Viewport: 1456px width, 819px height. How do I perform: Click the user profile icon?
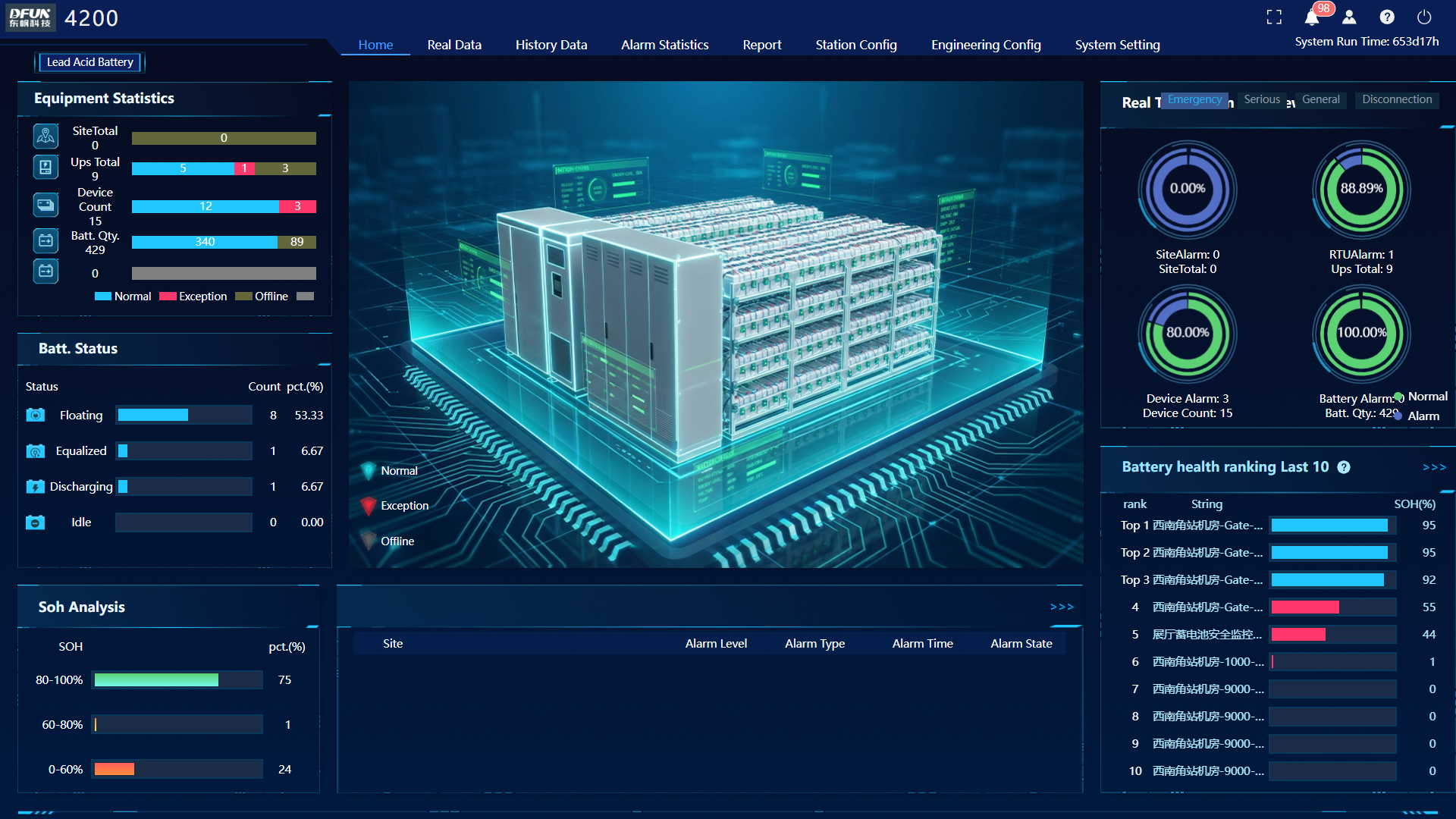[1349, 17]
